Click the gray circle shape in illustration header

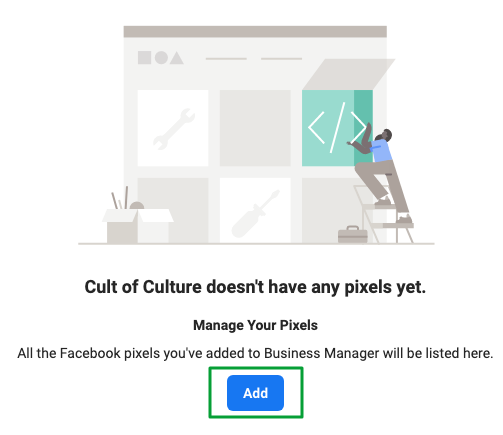(161, 58)
